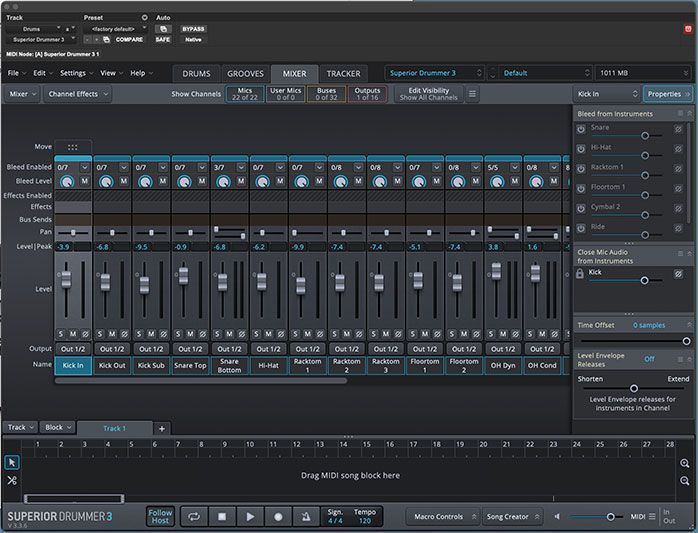Toggle the Follow Host button
This screenshot has width=698, height=533.
(x=160, y=517)
